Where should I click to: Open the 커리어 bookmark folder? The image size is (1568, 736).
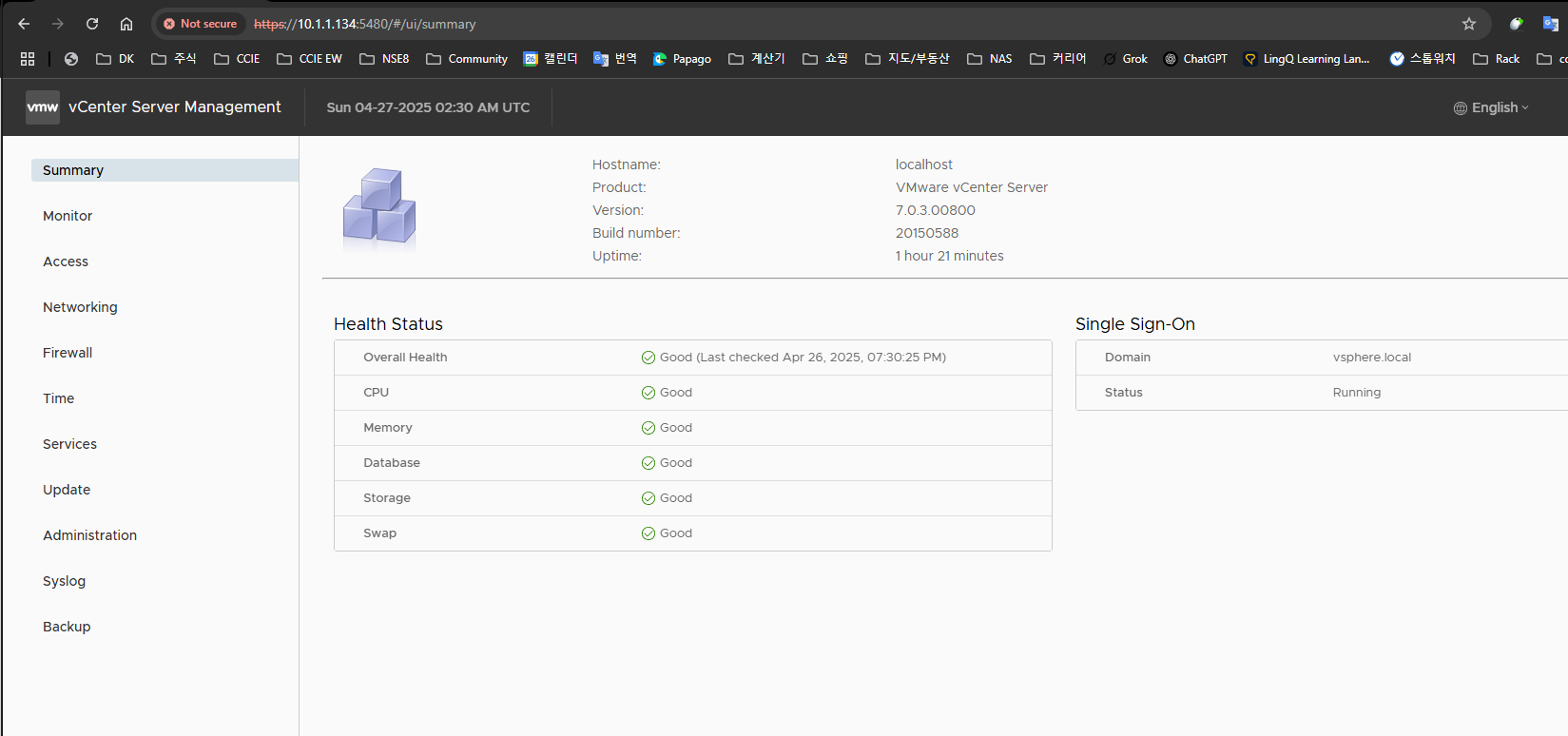click(1058, 59)
